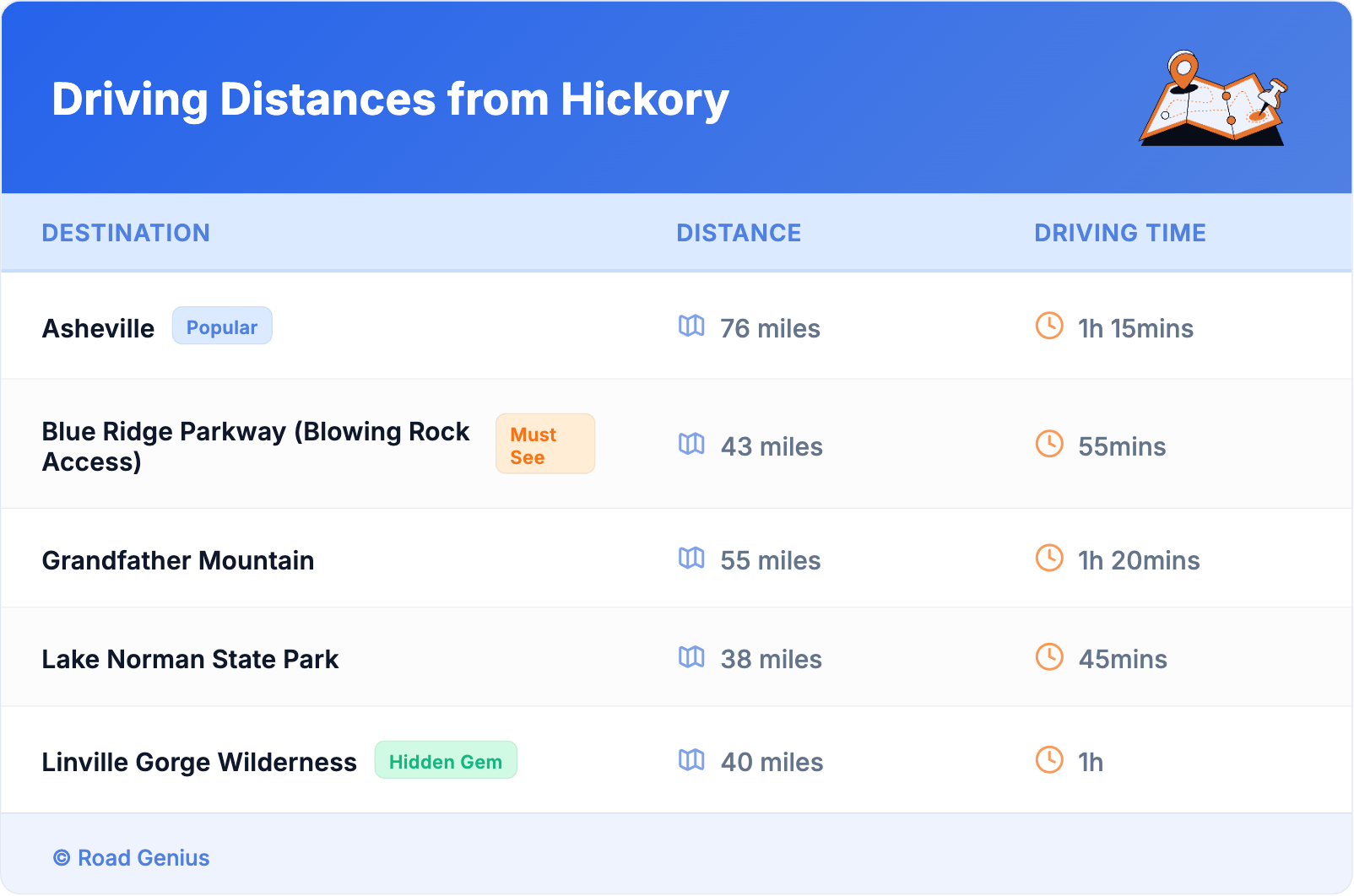
Task: Click the map icon beside 55 miles
Action: point(691,559)
